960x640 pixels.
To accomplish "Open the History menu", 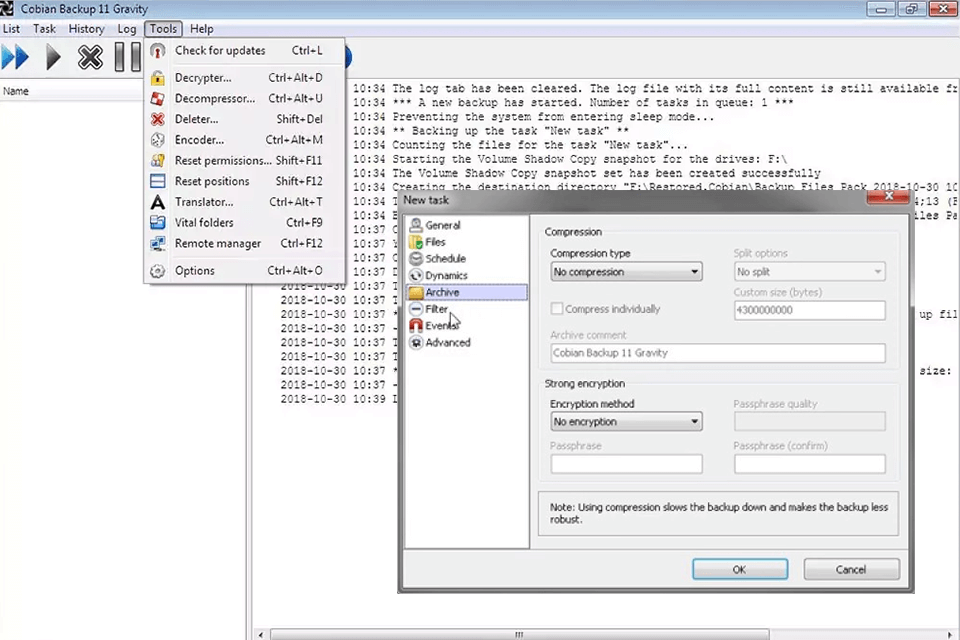I will (x=86, y=29).
